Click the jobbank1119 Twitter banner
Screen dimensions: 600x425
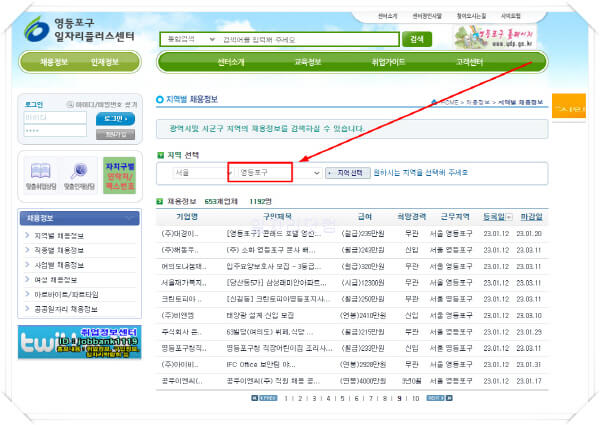(80, 342)
